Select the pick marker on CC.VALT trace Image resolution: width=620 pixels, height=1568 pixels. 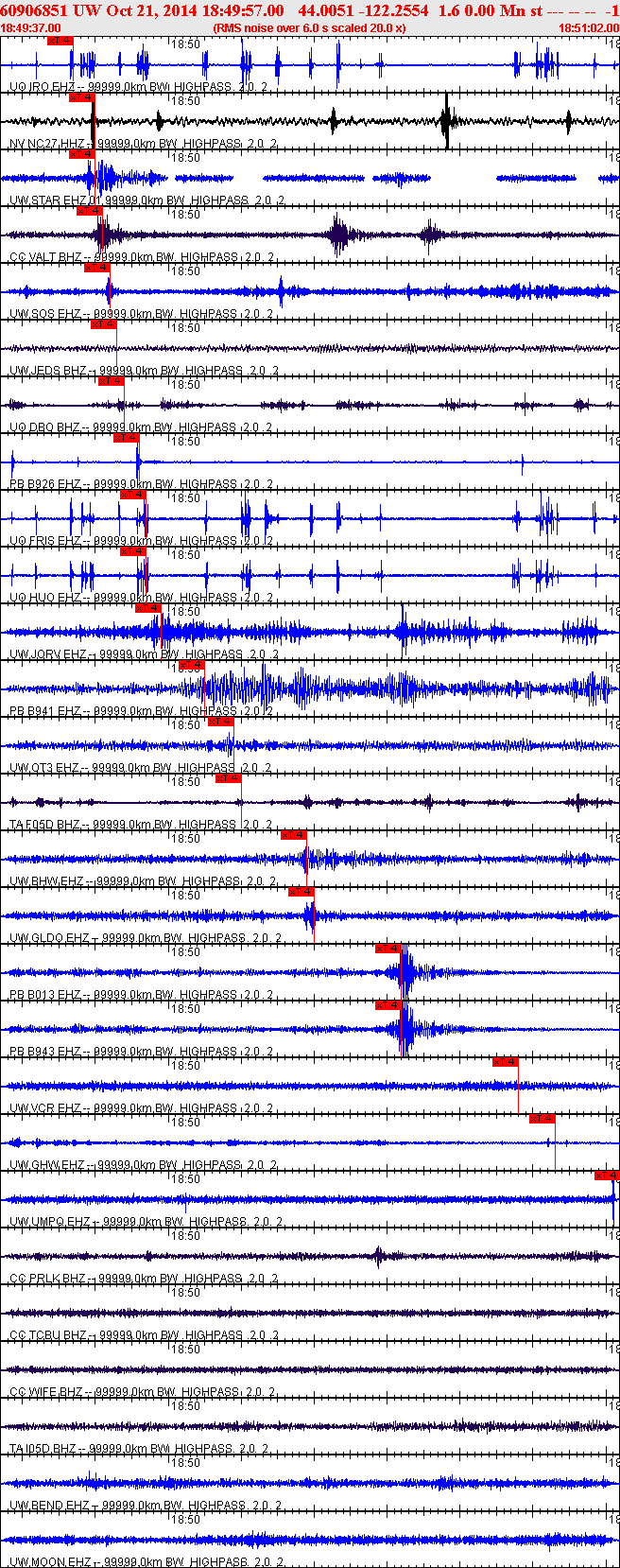pos(89,211)
